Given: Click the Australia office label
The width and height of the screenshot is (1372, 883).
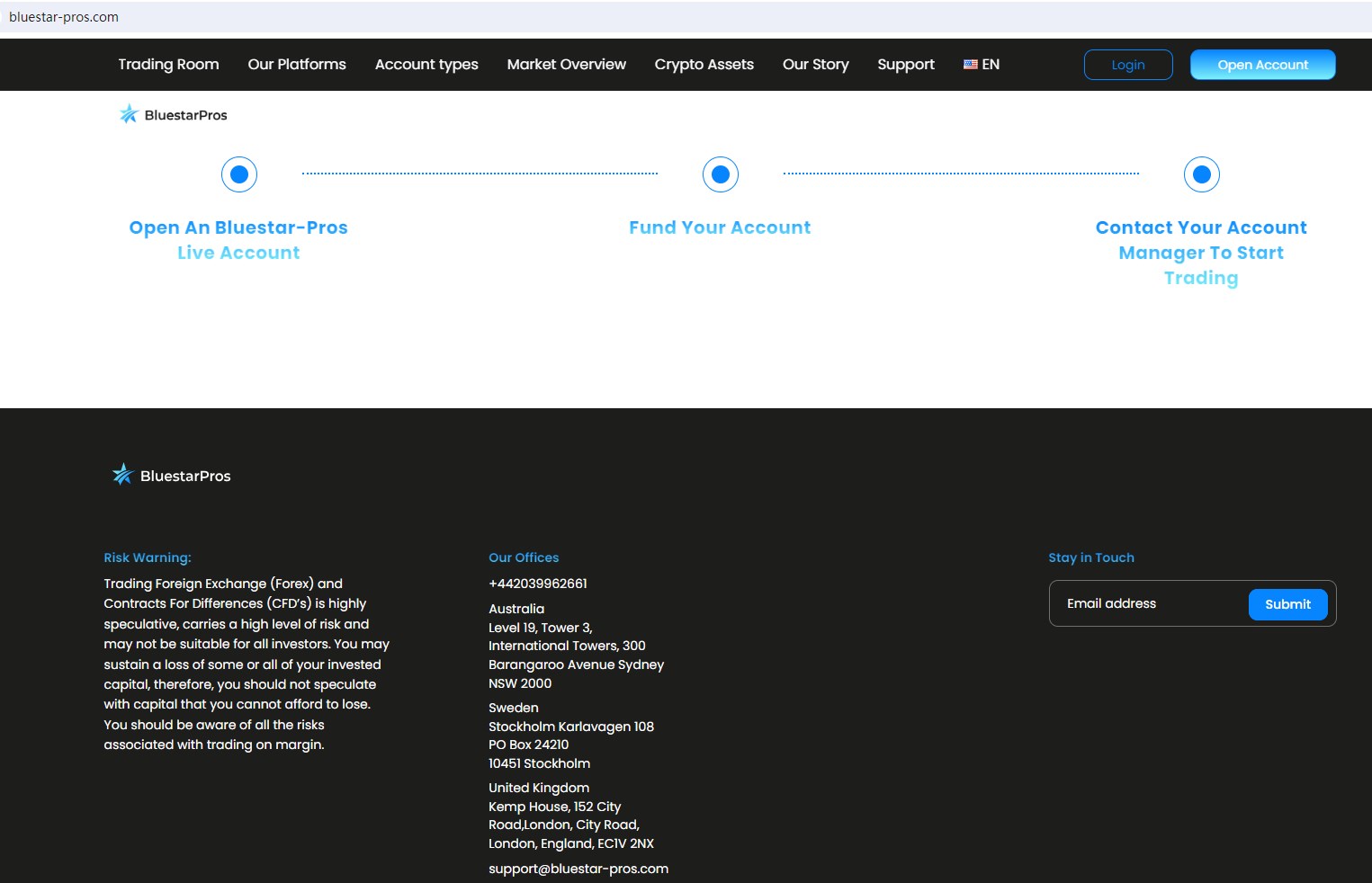Looking at the screenshot, I should tap(516, 609).
